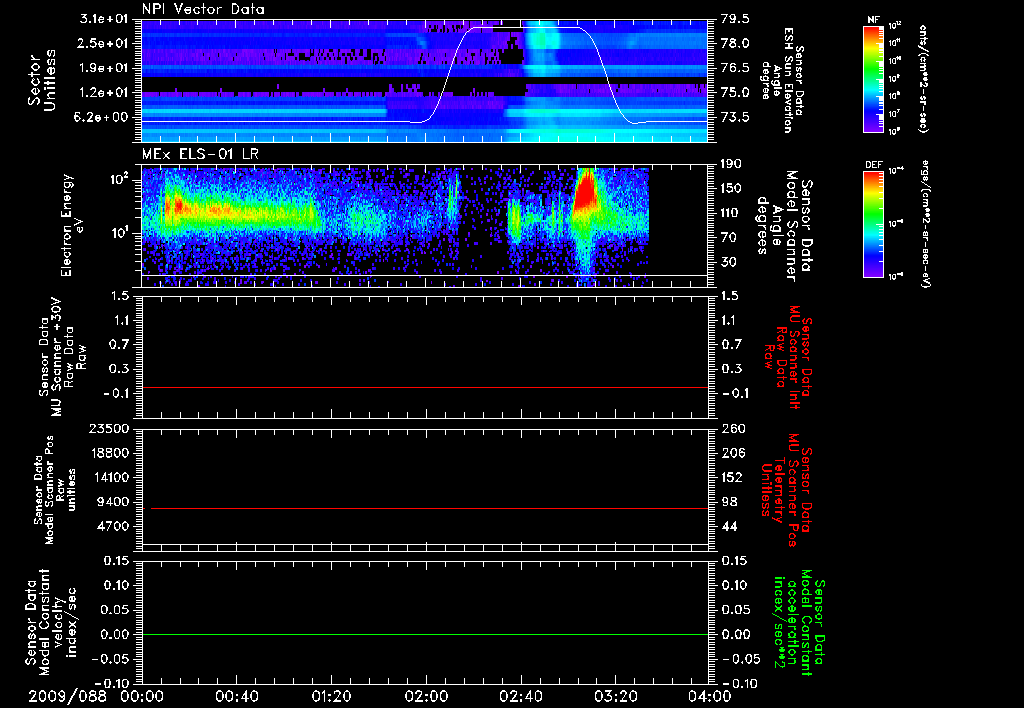Click the "01:20" time axis label
Screen dimensions: 1024x708
331,696
